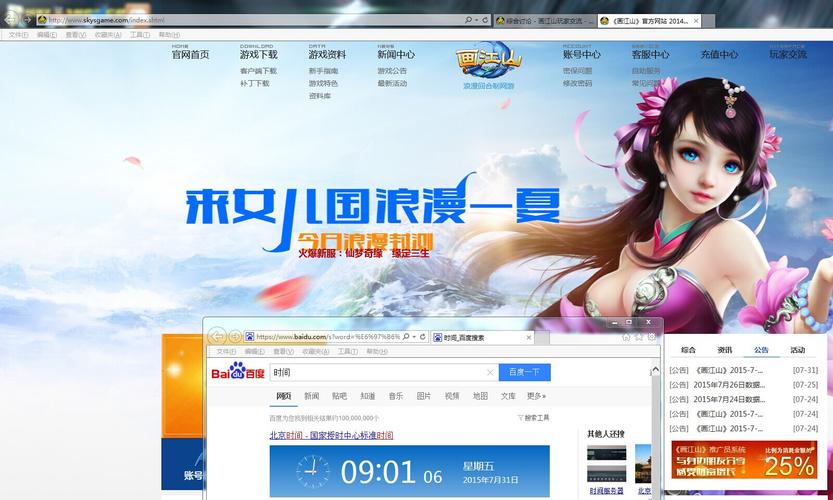
Task: Click 玩家交流 navigation heading
Action: click(x=788, y=54)
